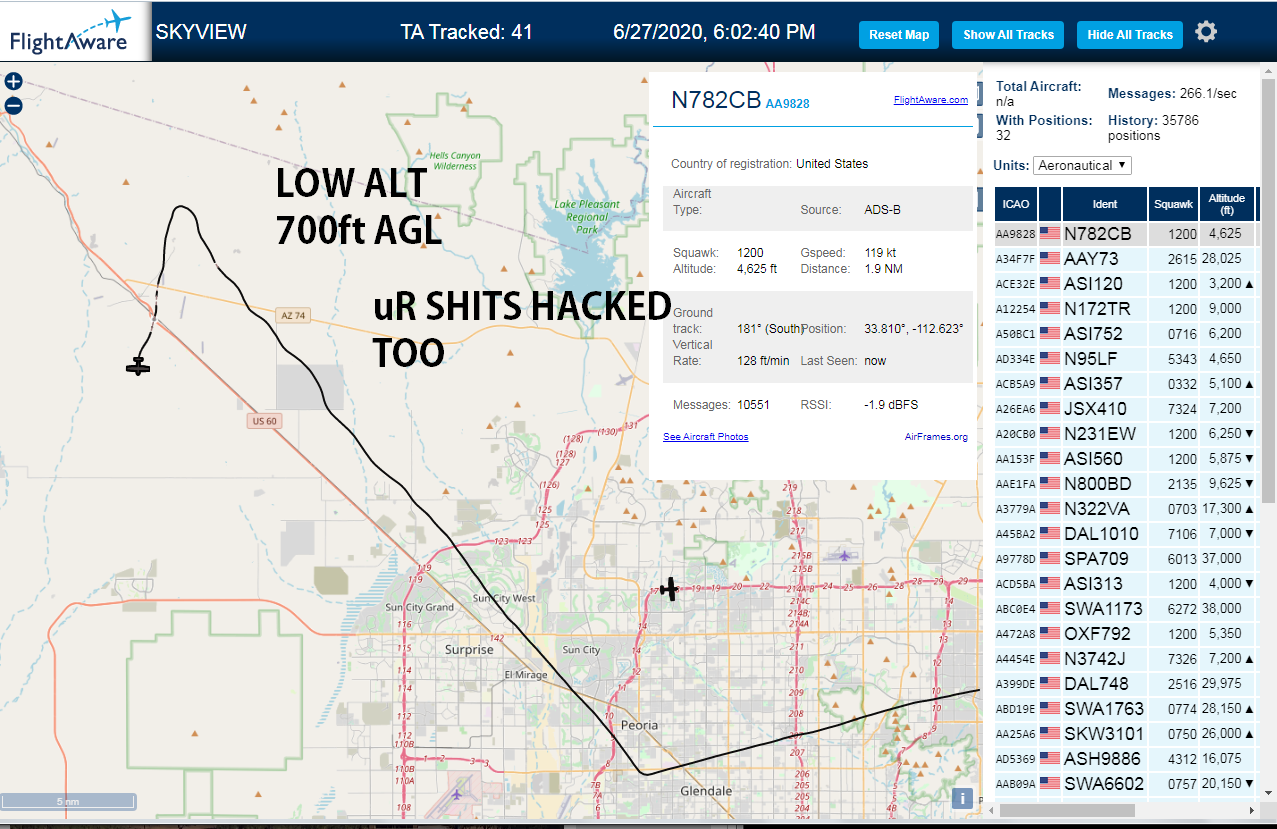Screen dimensions: 1277x829
Task: Select the DAL1010 aircraft row
Action: [1125, 533]
